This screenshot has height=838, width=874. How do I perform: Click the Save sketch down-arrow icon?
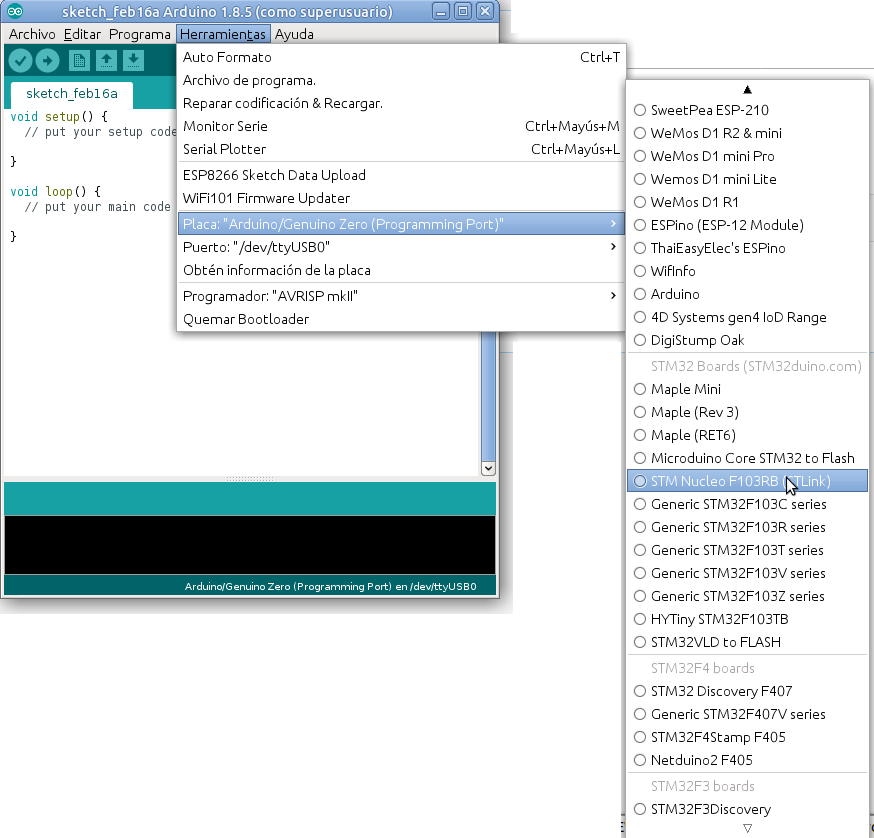pyautogui.click(x=133, y=60)
